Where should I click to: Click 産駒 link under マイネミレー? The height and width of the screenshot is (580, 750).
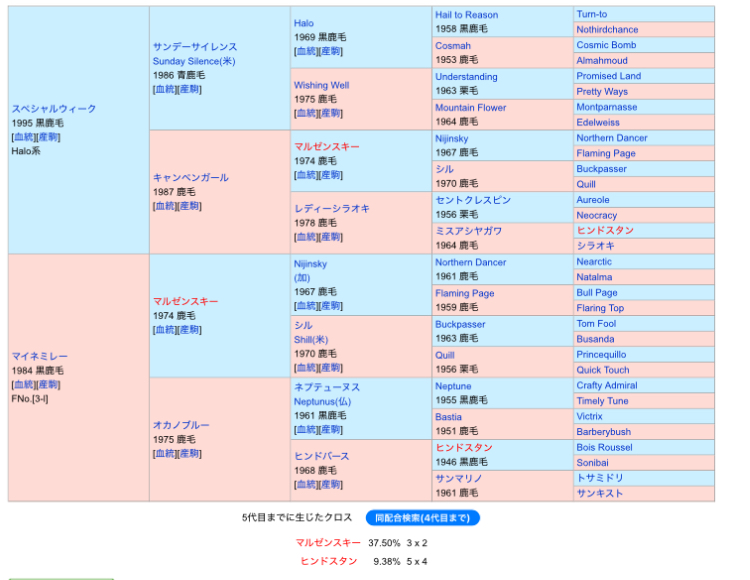(x=49, y=385)
